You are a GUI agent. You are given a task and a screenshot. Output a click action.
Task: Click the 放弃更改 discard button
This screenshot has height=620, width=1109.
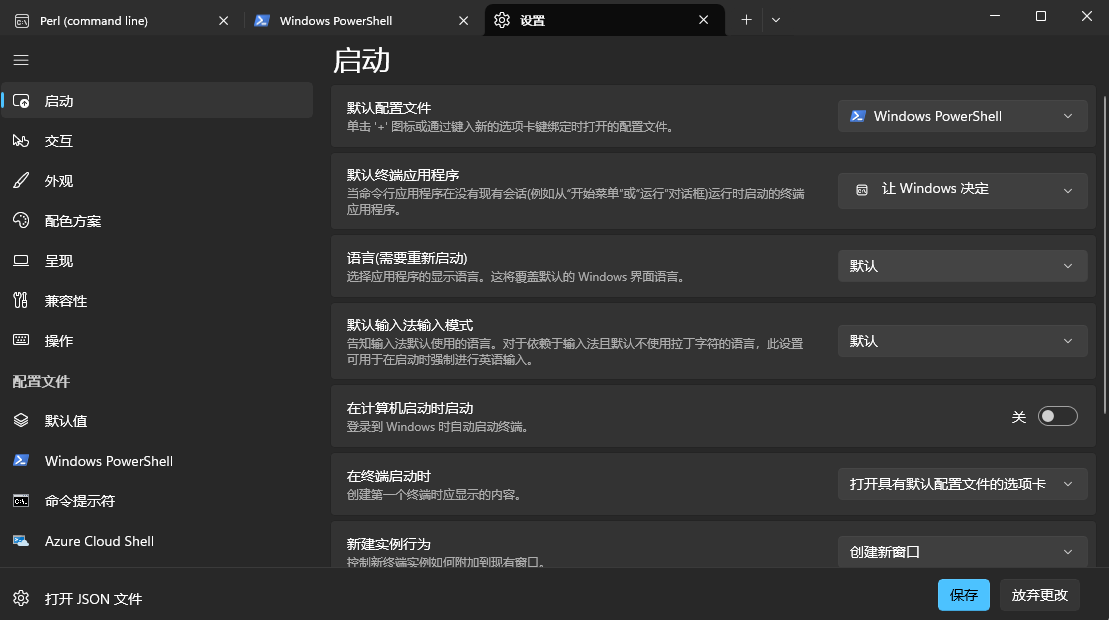tap(1039, 595)
